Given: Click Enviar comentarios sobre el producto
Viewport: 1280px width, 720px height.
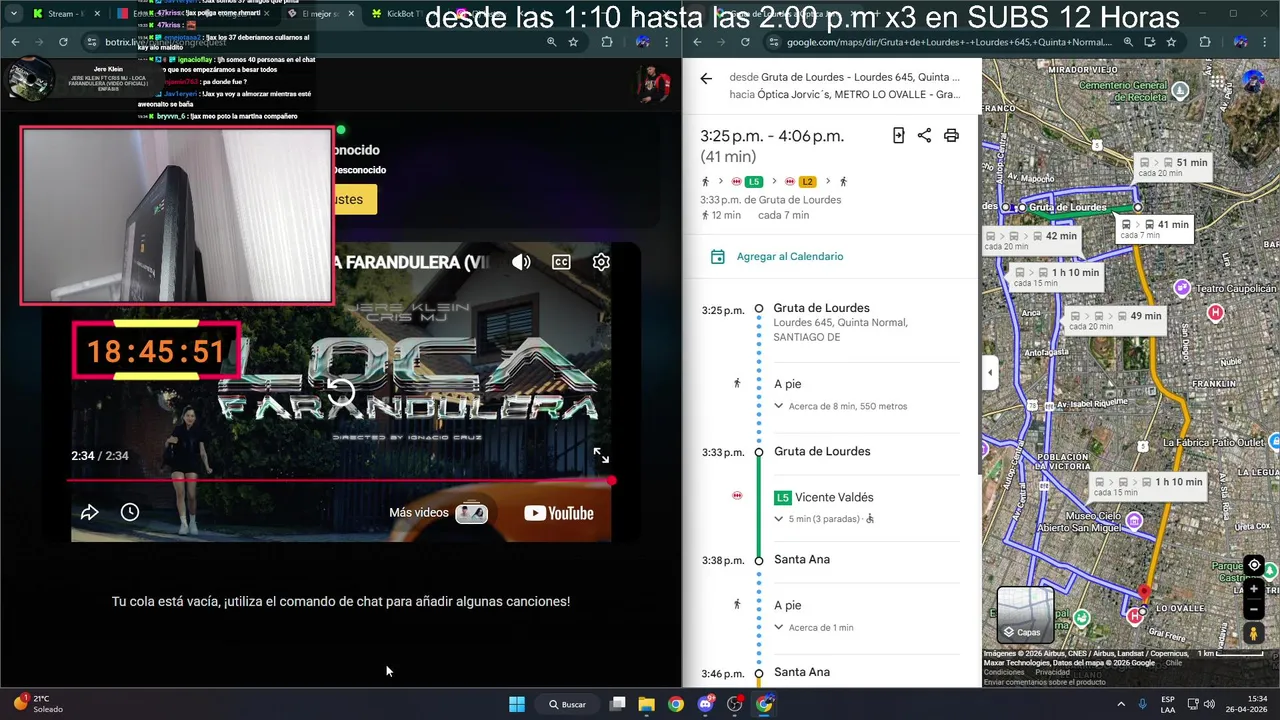Looking at the screenshot, I should pyautogui.click(x=1045, y=682).
